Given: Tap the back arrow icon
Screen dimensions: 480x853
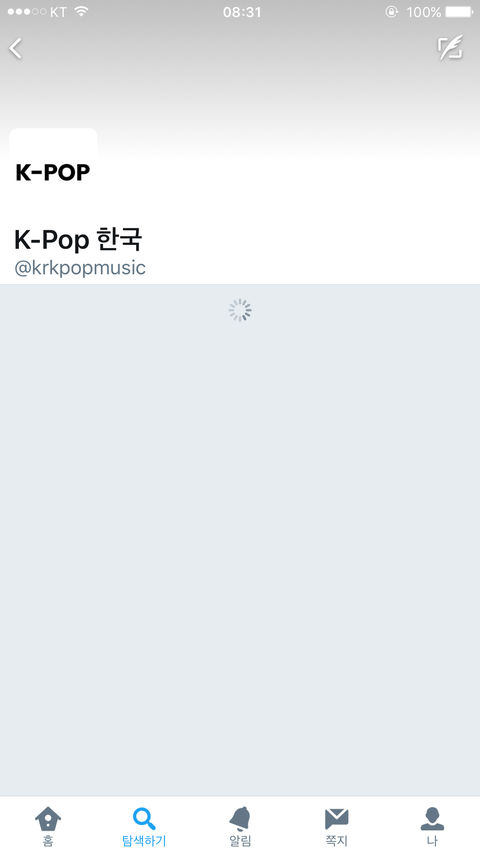Looking at the screenshot, I should 16,48.
